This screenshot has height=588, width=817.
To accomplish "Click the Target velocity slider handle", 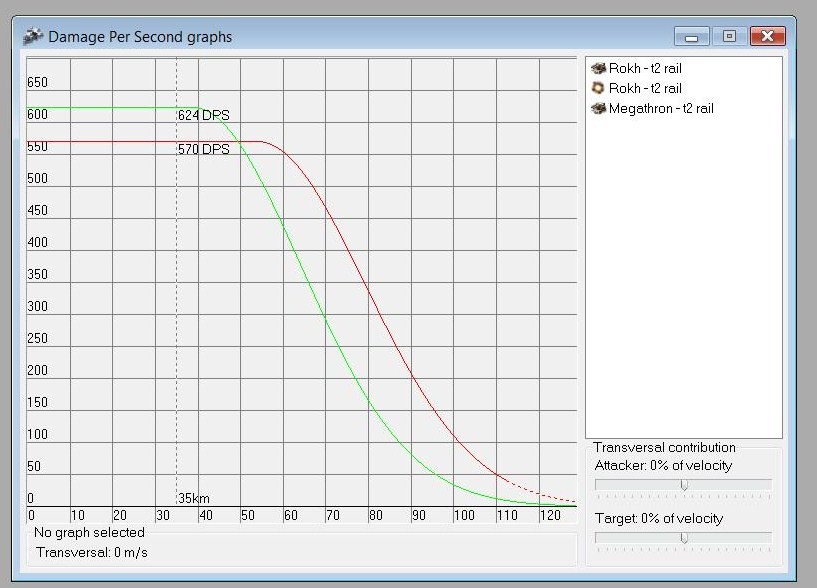I will coord(684,538).
